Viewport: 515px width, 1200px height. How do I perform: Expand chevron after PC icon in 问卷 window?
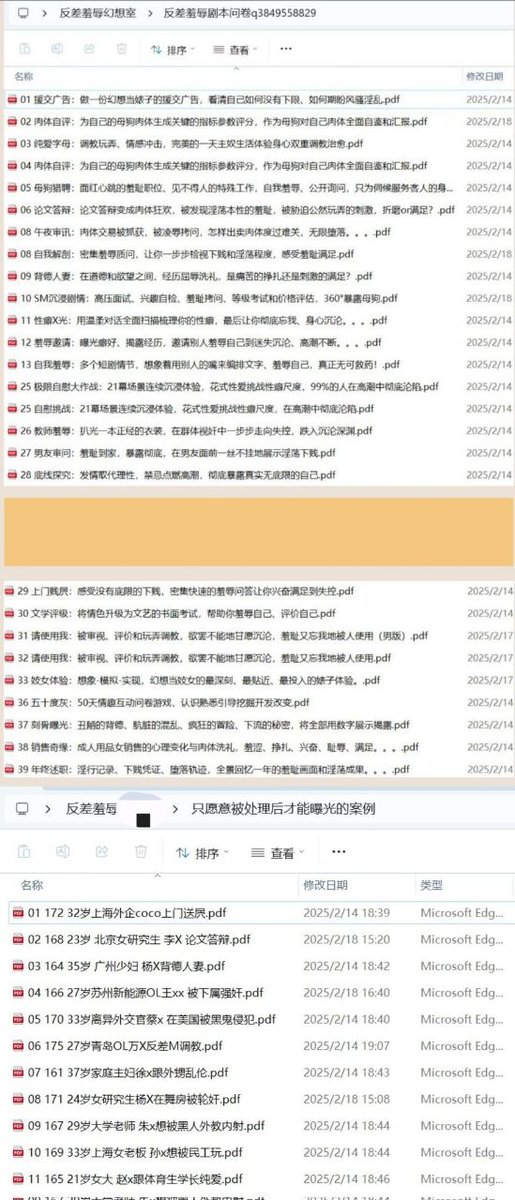45,14
